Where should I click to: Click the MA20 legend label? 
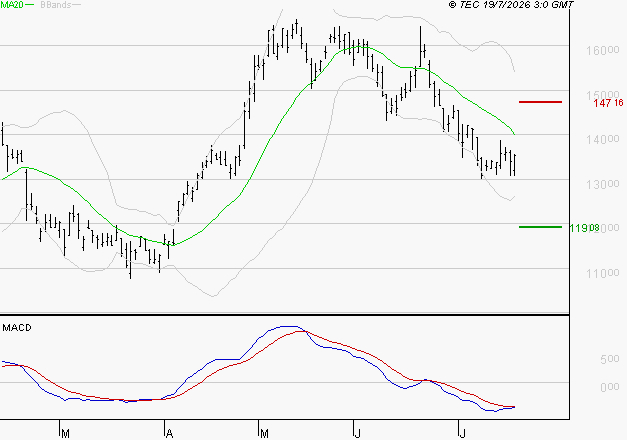point(12,5)
